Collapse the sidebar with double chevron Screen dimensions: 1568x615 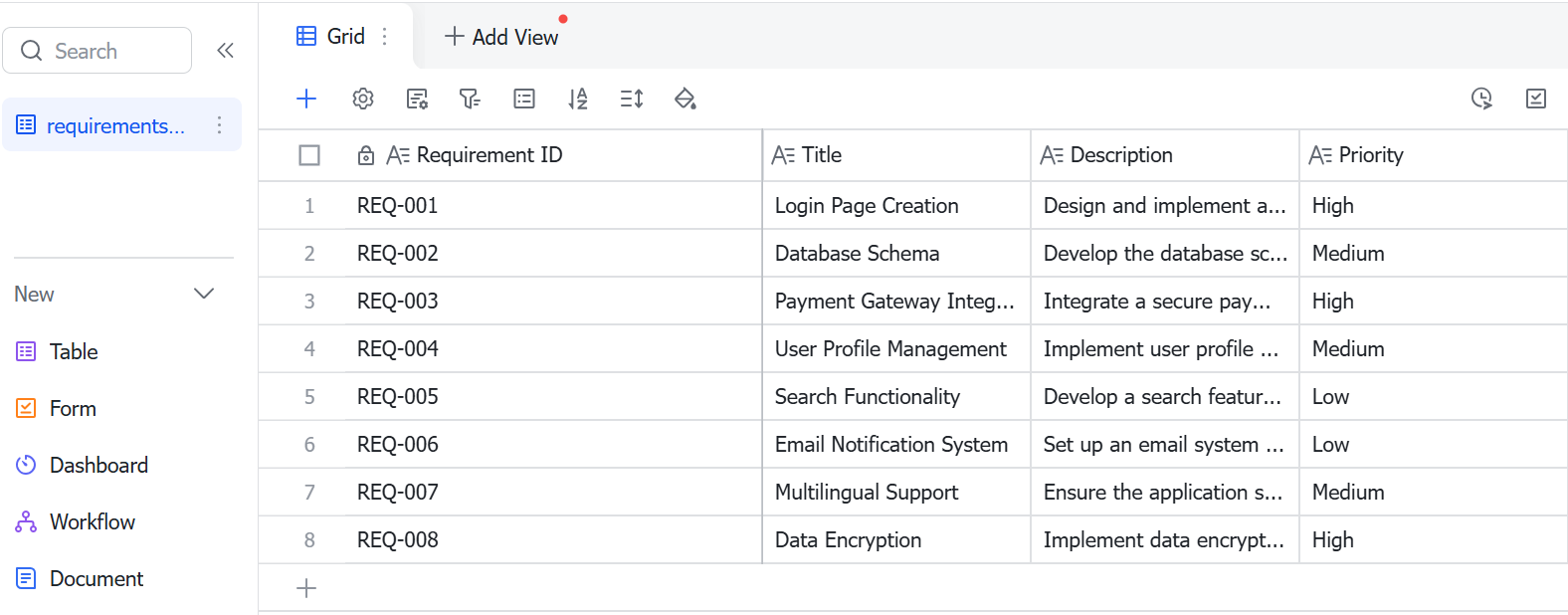(226, 51)
